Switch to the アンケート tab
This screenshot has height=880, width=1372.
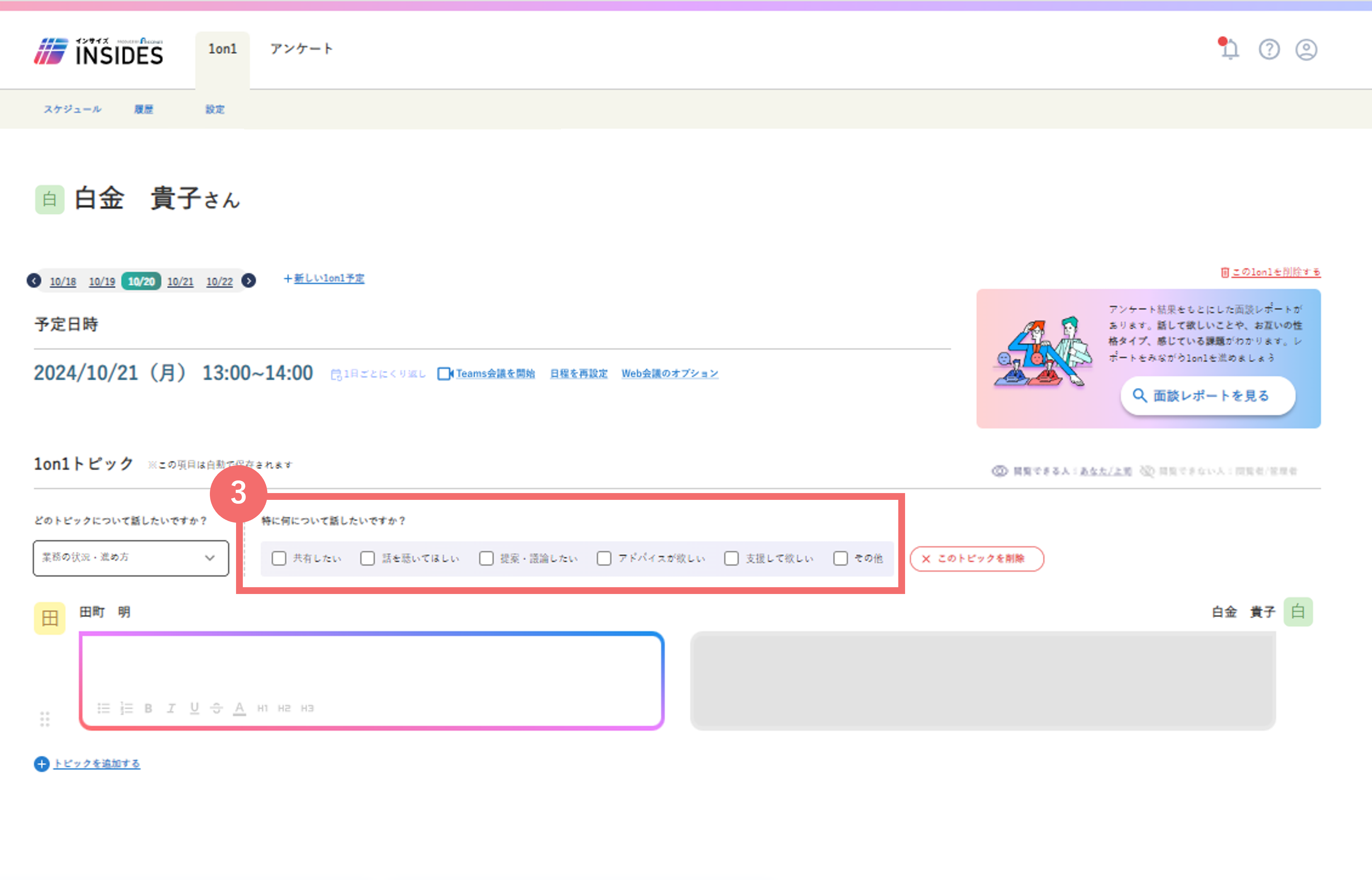pos(301,49)
